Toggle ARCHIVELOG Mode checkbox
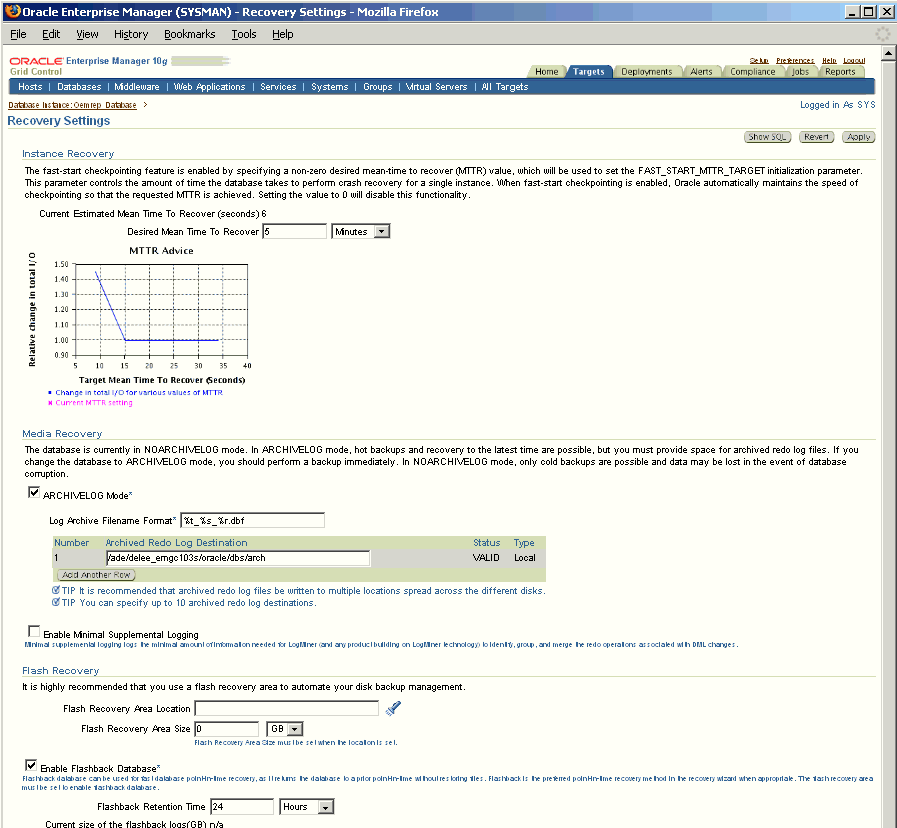Image resolution: width=897 pixels, height=828 pixels. (34, 493)
